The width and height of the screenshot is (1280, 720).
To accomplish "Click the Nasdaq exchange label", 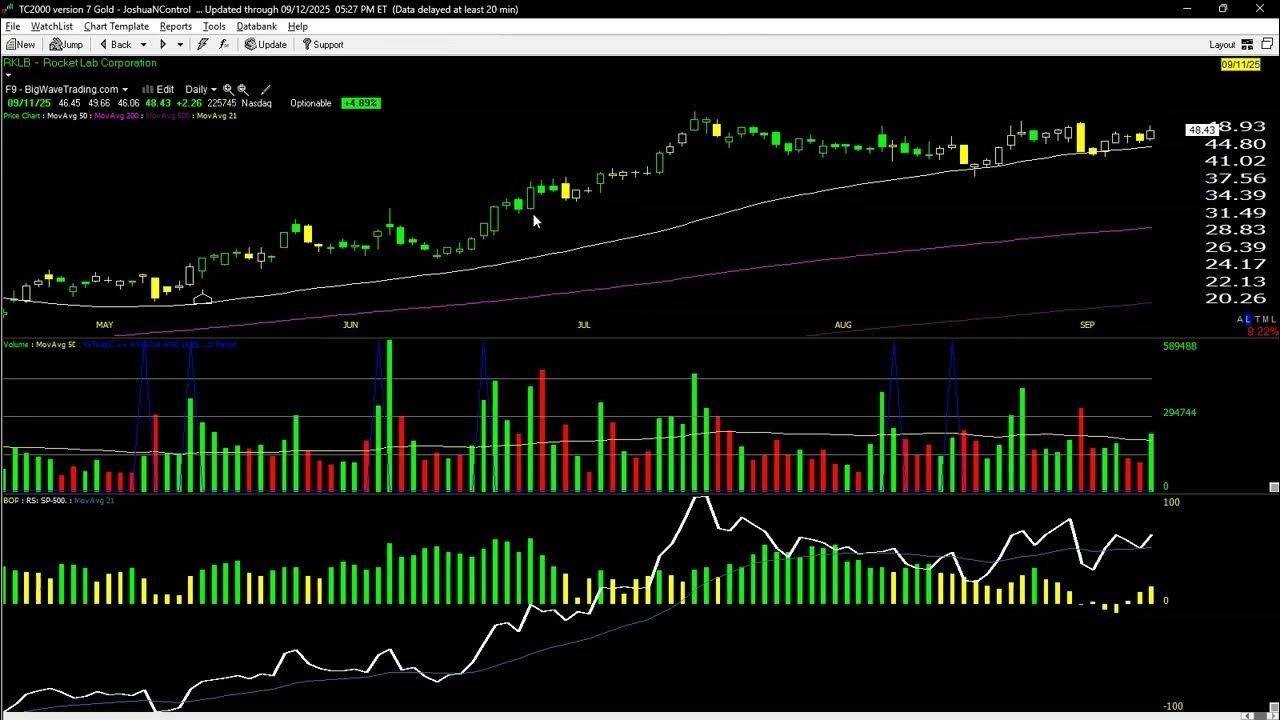I will pos(256,103).
